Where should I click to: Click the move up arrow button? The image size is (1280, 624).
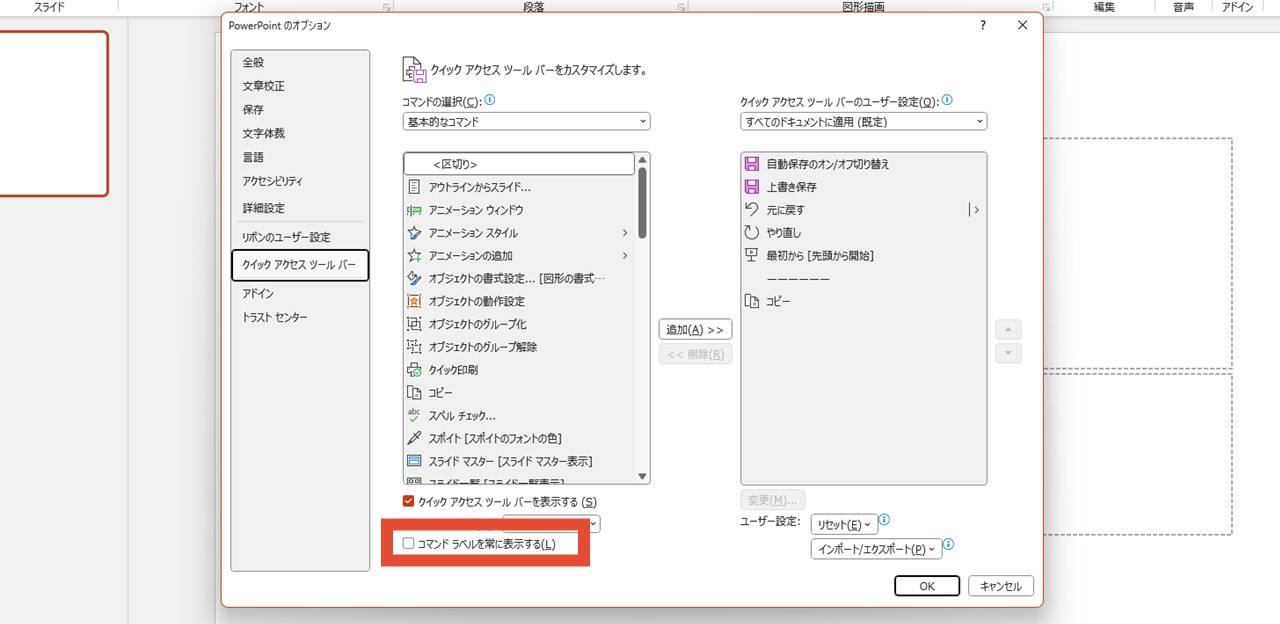point(1008,330)
